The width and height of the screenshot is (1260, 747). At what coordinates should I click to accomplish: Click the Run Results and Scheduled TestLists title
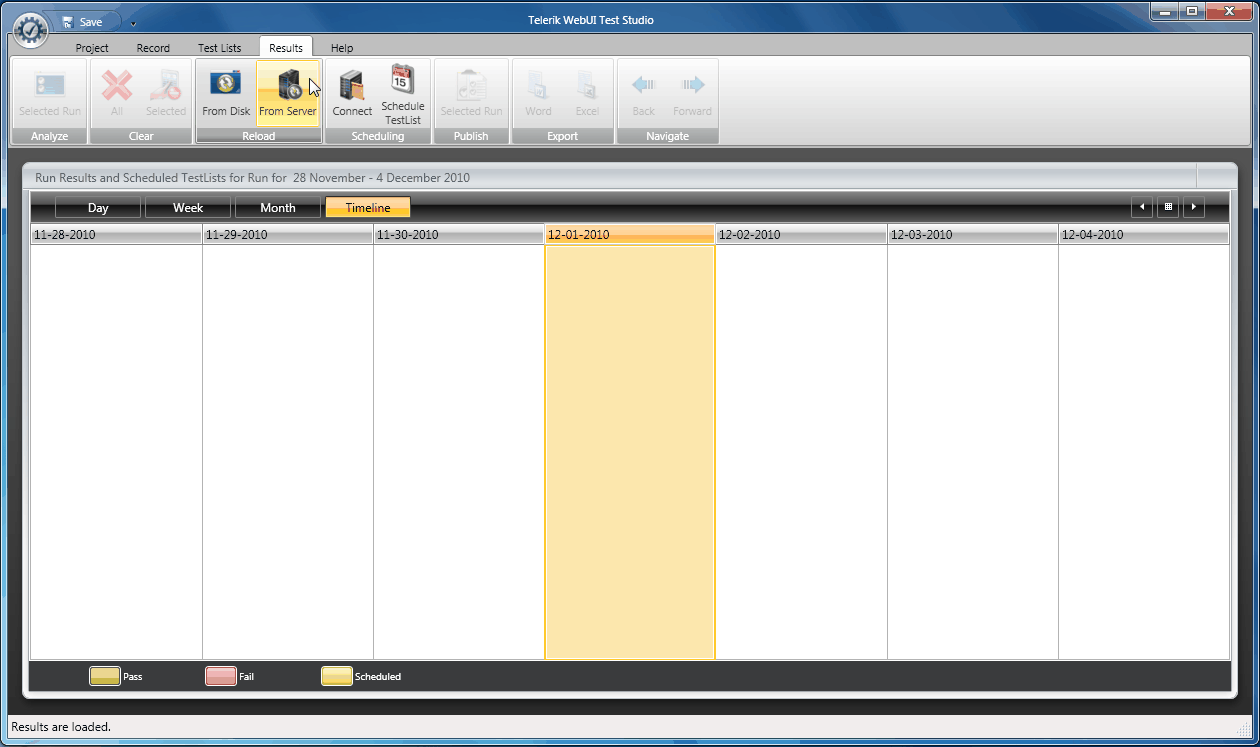[x=252, y=178]
